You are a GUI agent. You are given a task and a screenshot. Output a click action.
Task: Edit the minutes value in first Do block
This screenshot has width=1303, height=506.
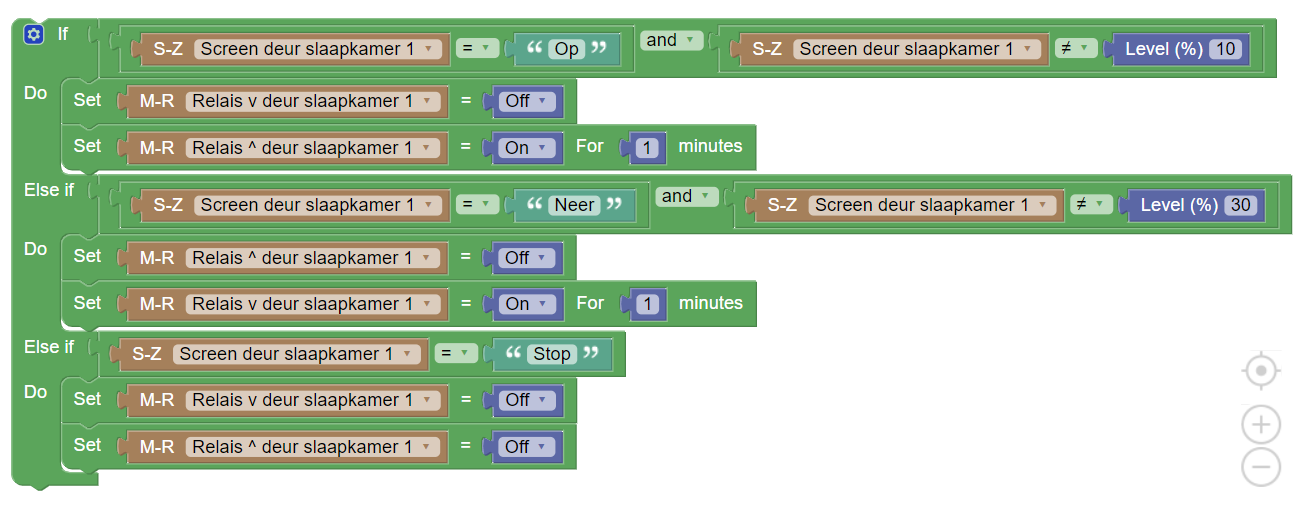[x=648, y=148]
